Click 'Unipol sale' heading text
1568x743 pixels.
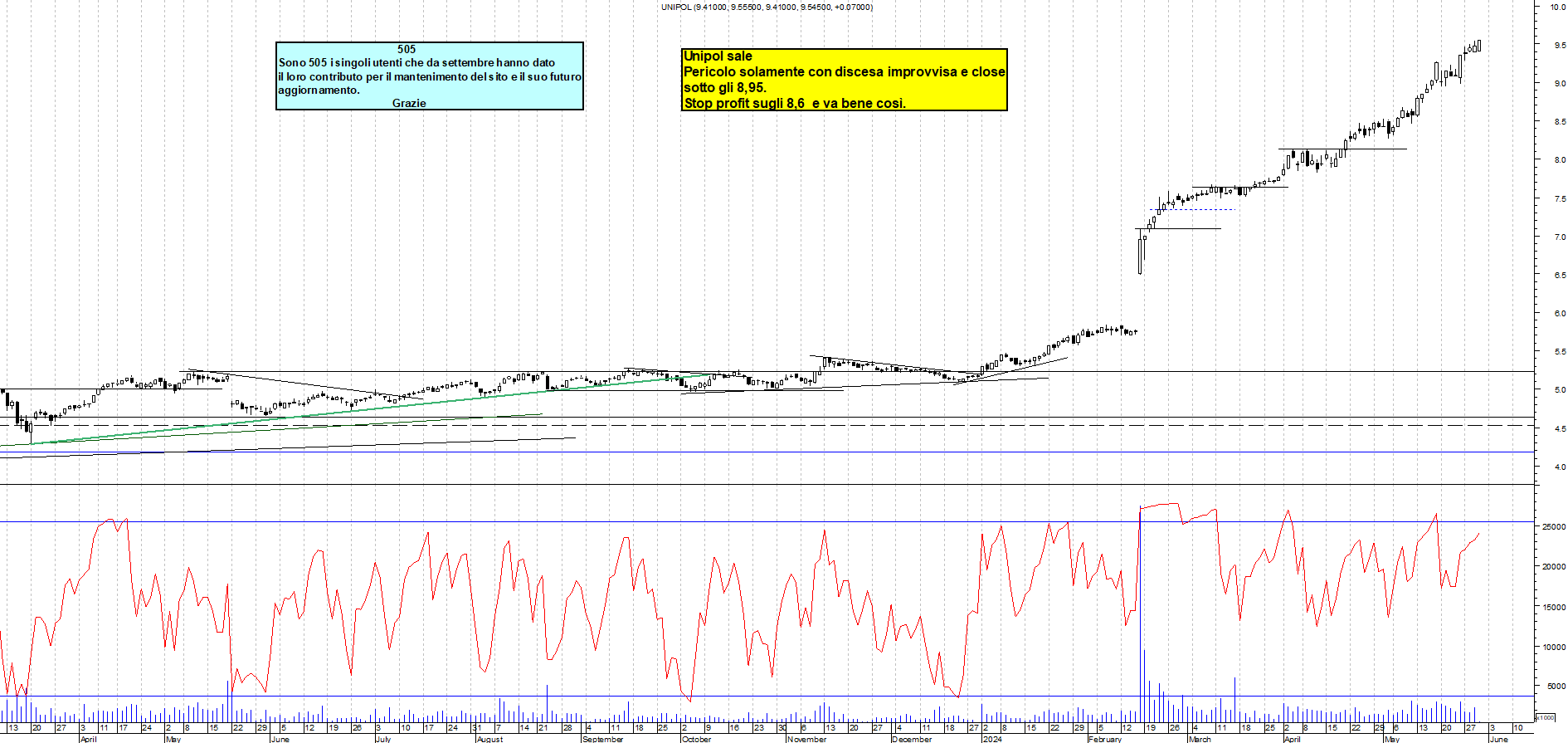[718, 56]
